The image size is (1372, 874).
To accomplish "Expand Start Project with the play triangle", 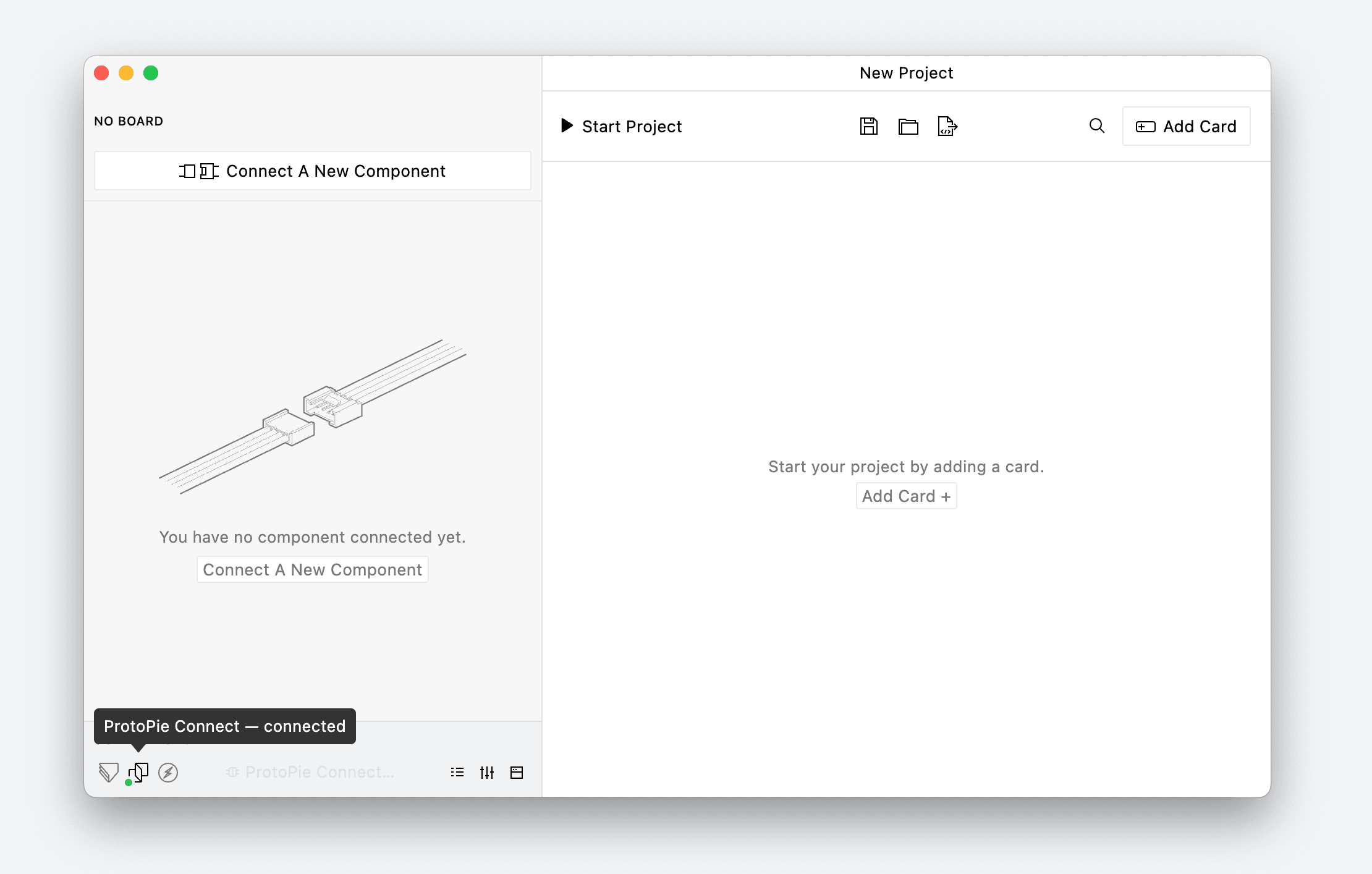I will [566, 125].
